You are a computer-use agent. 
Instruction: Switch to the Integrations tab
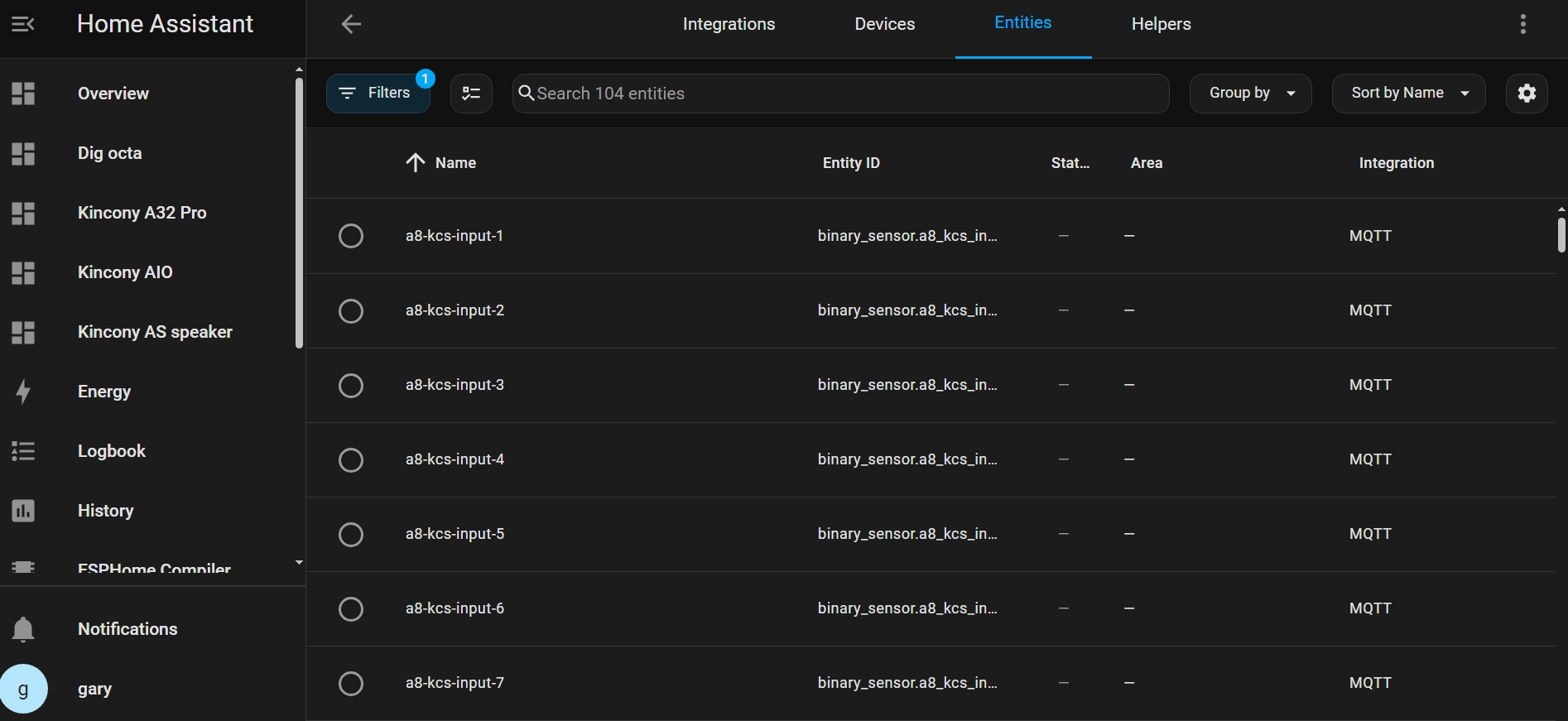(729, 24)
